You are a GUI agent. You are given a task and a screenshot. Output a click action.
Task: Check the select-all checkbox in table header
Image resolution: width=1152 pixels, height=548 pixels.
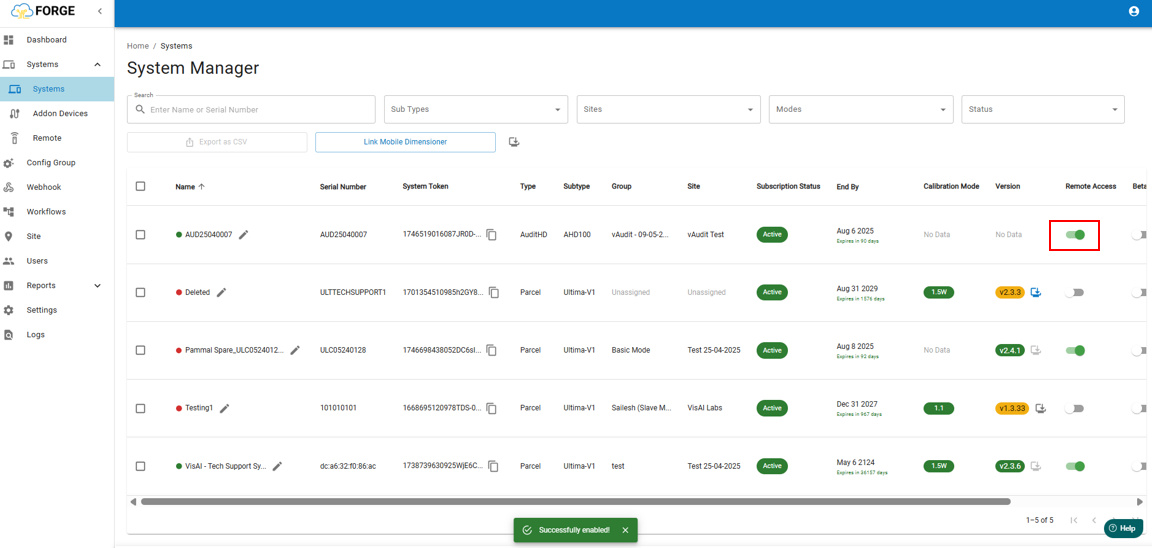pos(140,186)
